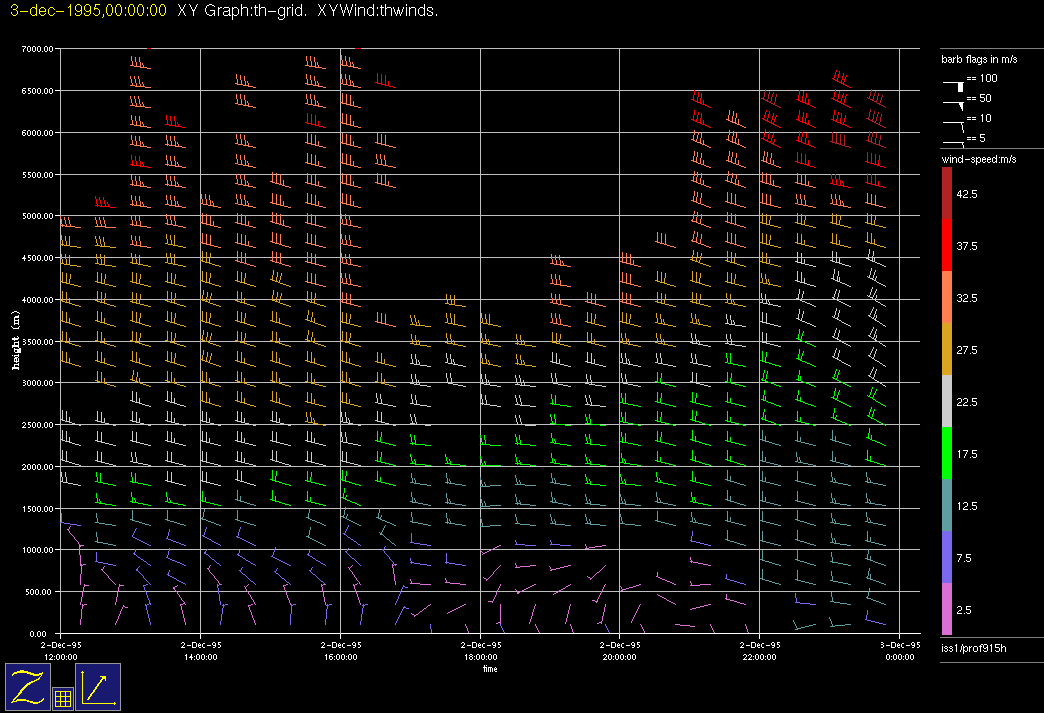Click the 'iss1/prof915h' platform label
Image resolution: width=1044 pixels, height=713 pixels.
(x=970, y=650)
